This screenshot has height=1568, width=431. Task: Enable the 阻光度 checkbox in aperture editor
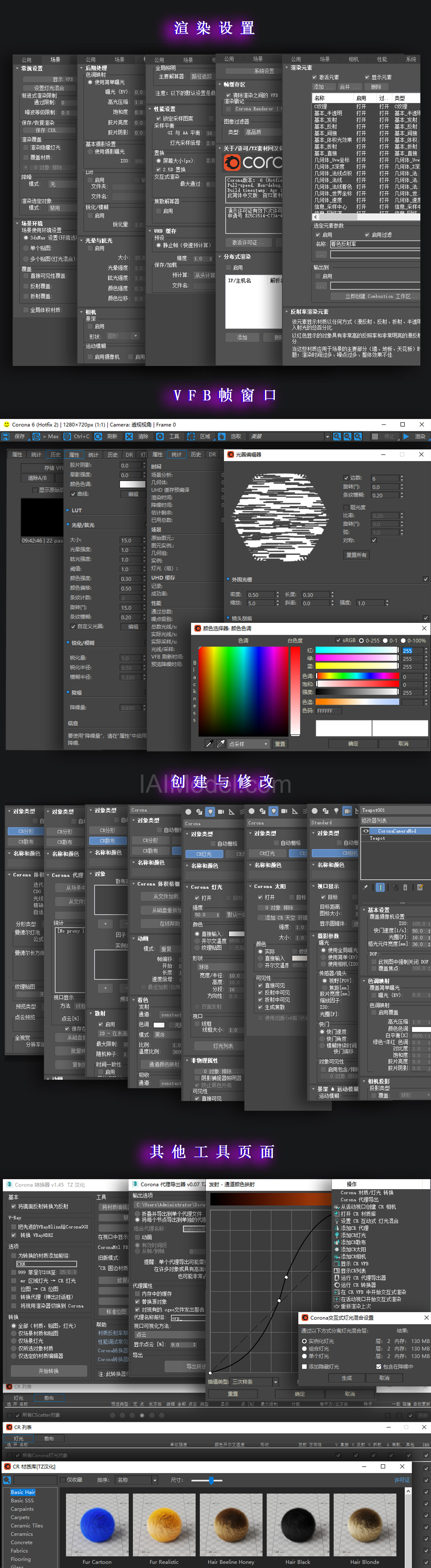(346, 507)
